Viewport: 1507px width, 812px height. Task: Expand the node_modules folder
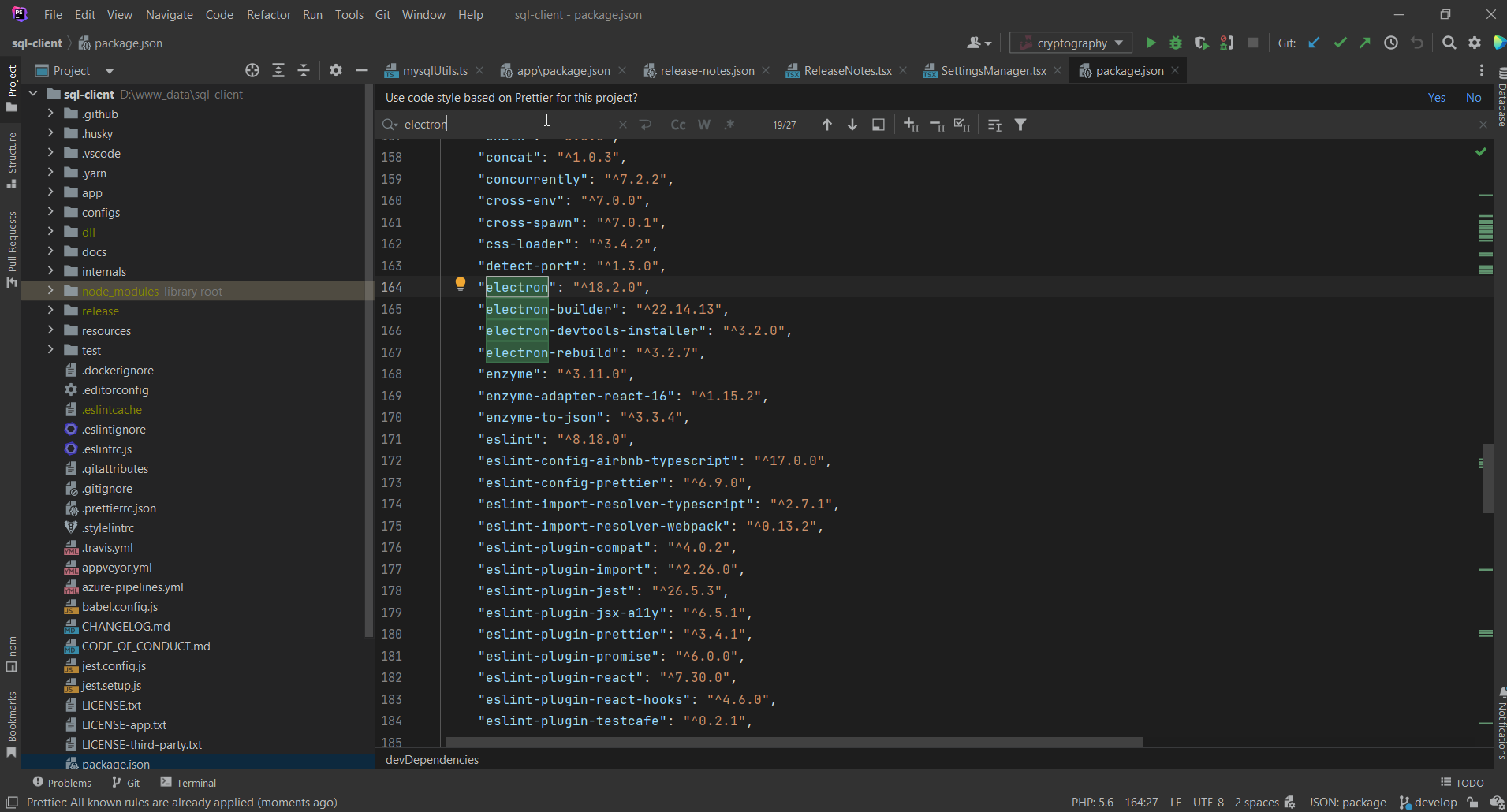coord(50,291)
